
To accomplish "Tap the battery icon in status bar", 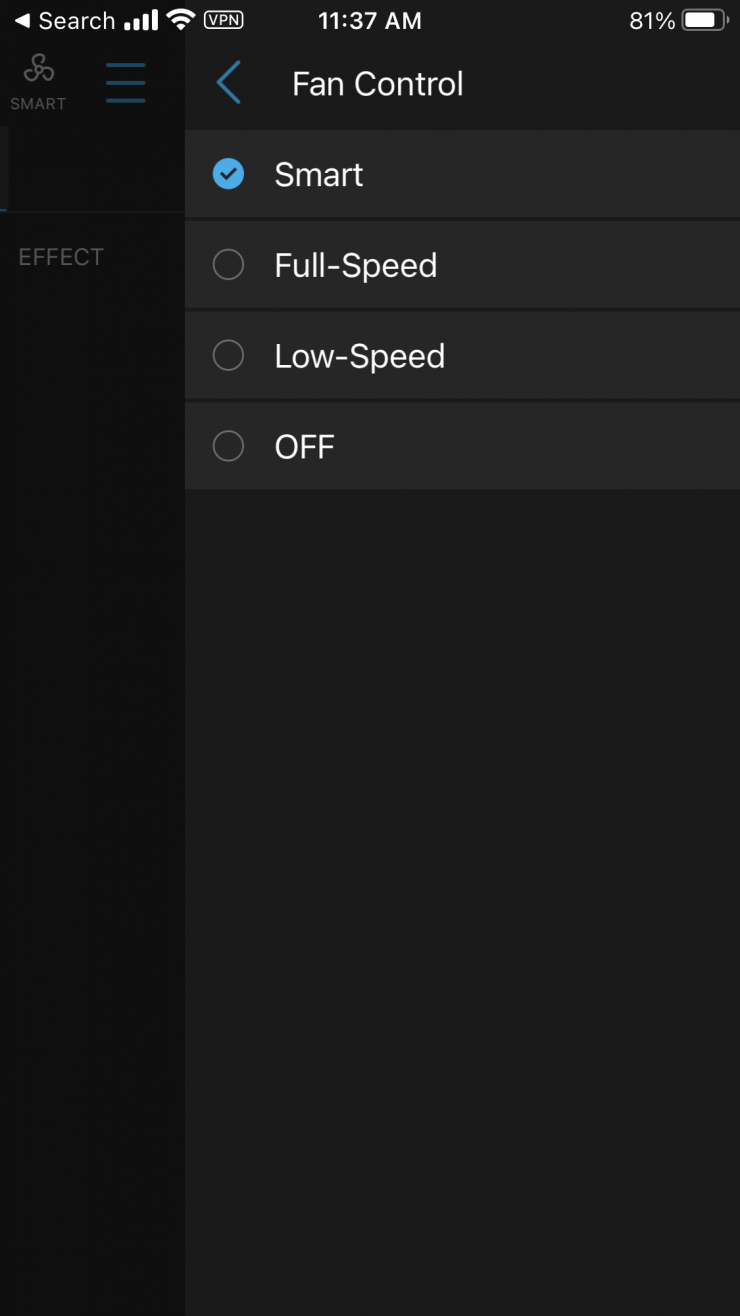I will point(706,20).
